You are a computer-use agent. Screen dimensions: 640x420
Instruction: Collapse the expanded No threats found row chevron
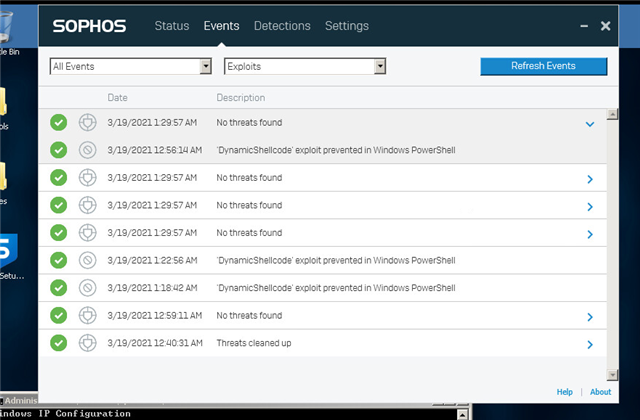589,124
